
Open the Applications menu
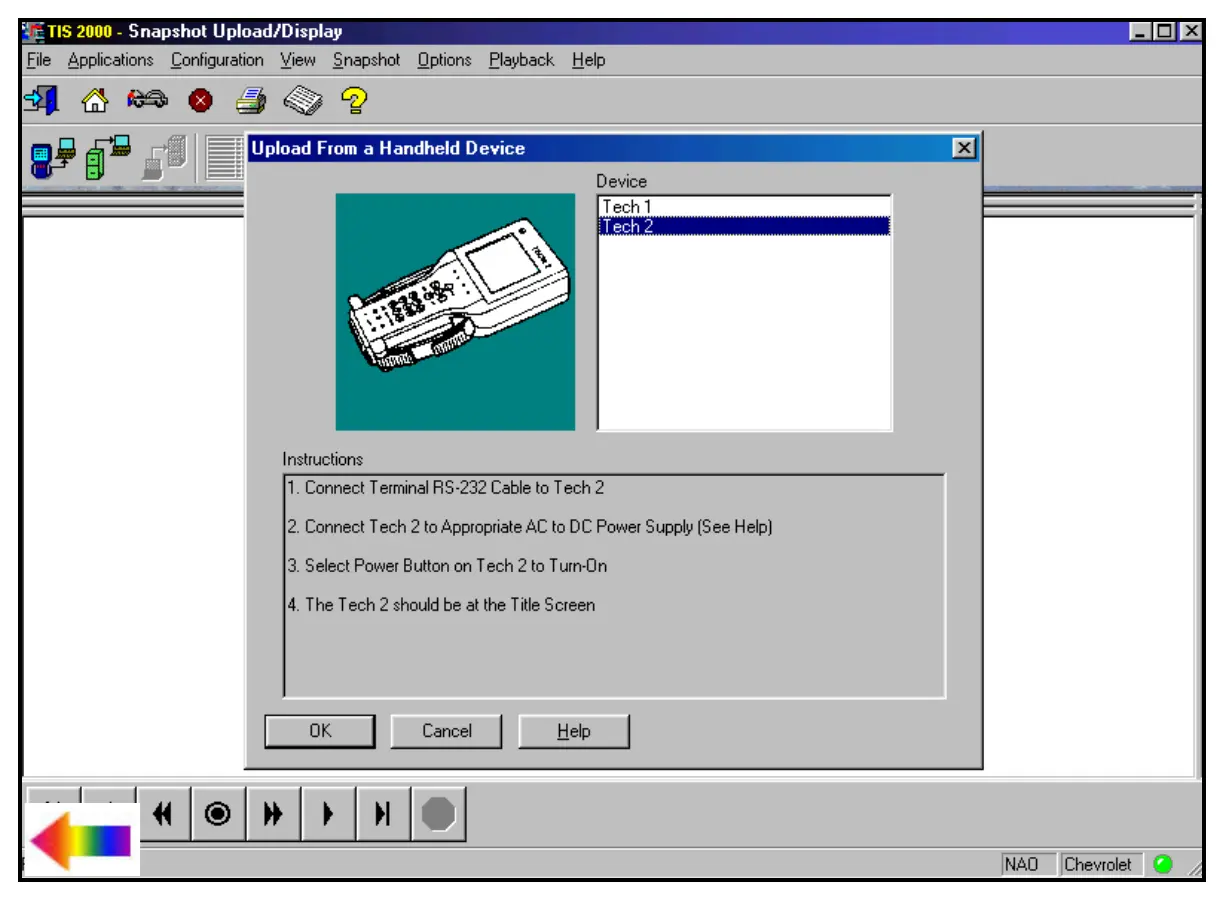click(111, 60)
